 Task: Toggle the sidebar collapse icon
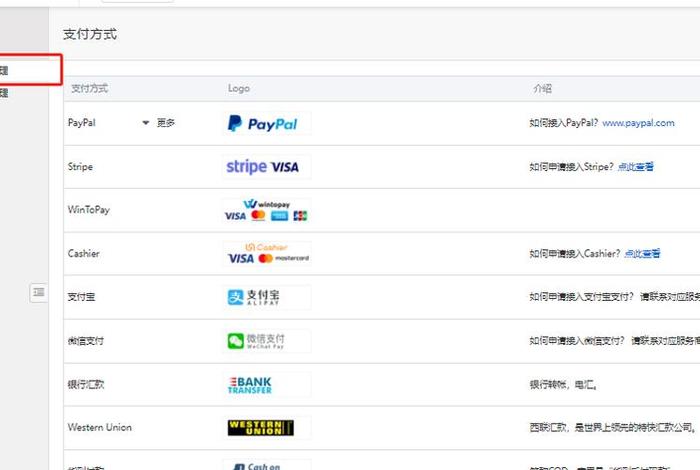click(38, 292)
